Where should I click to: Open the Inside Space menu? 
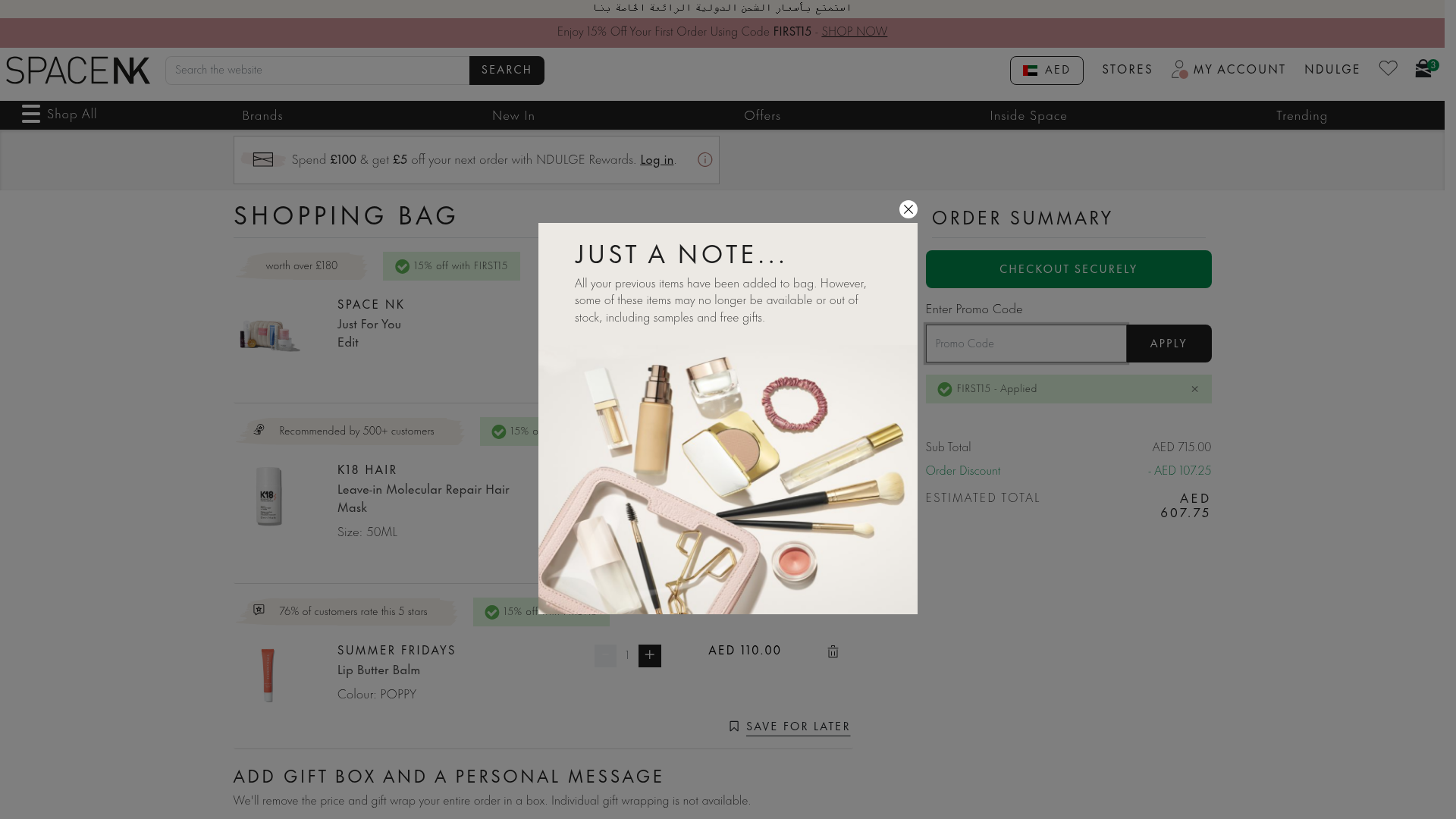coord(1028,116)
